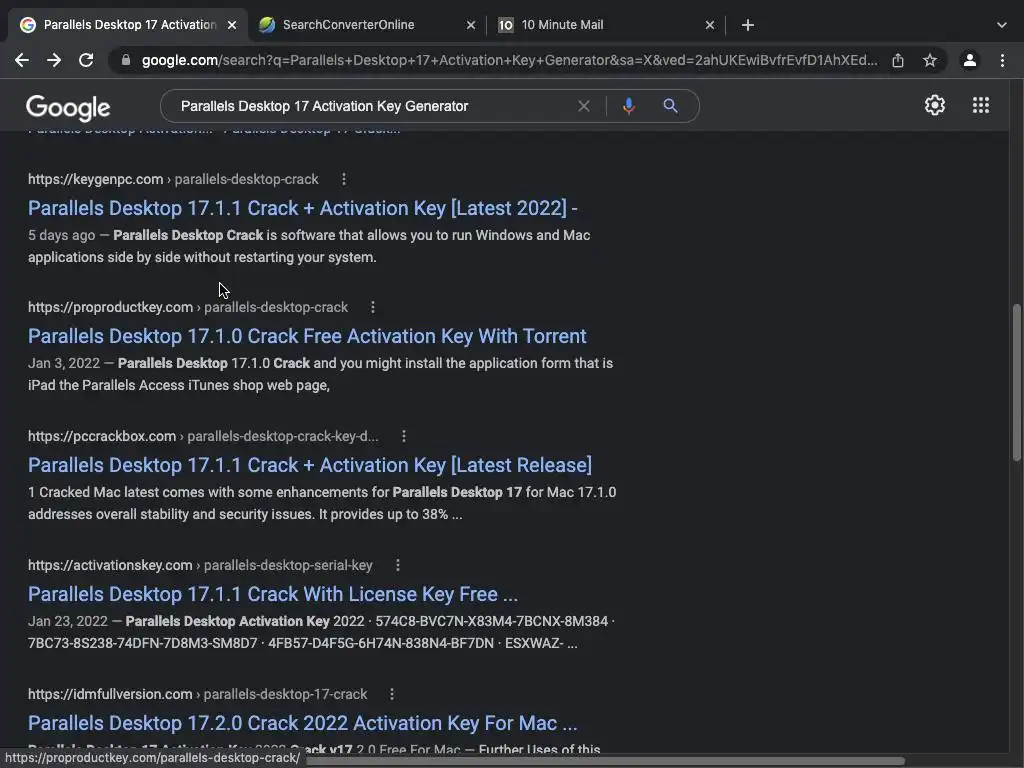Open 'Crack With License Key Free' result

point(273,594)
